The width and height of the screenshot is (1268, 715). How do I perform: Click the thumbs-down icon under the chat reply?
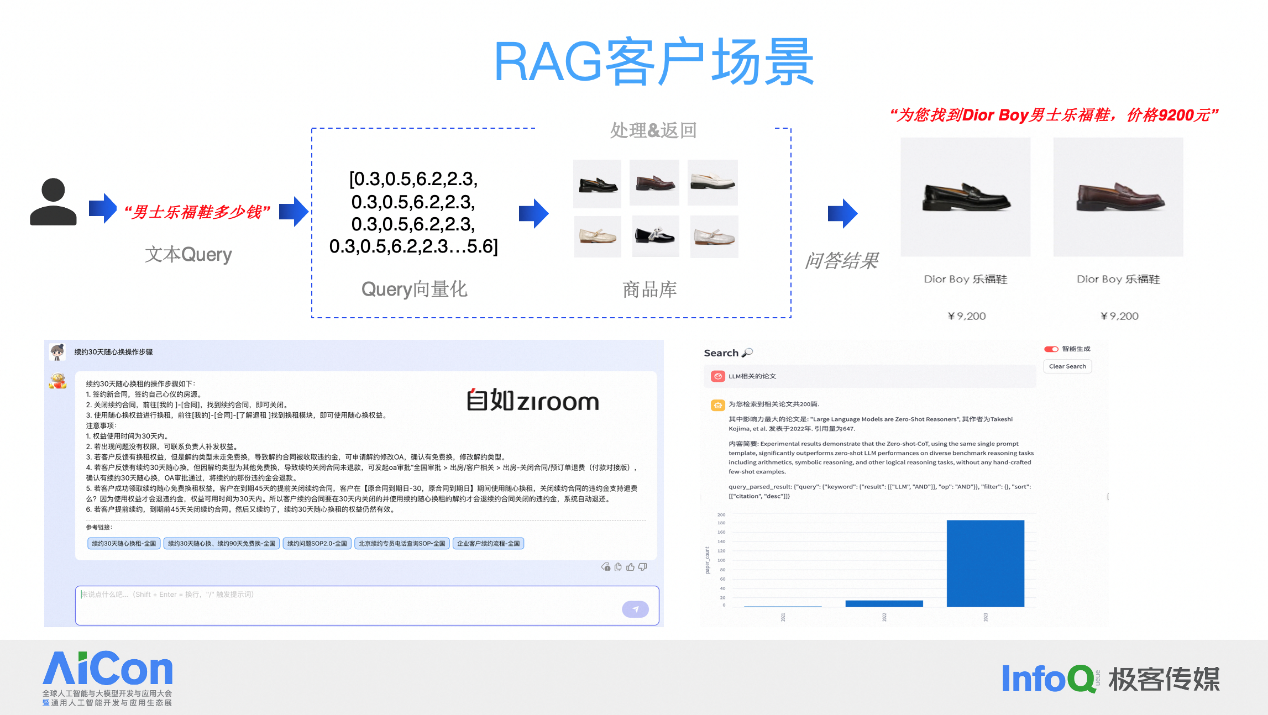tap(642, 567)
